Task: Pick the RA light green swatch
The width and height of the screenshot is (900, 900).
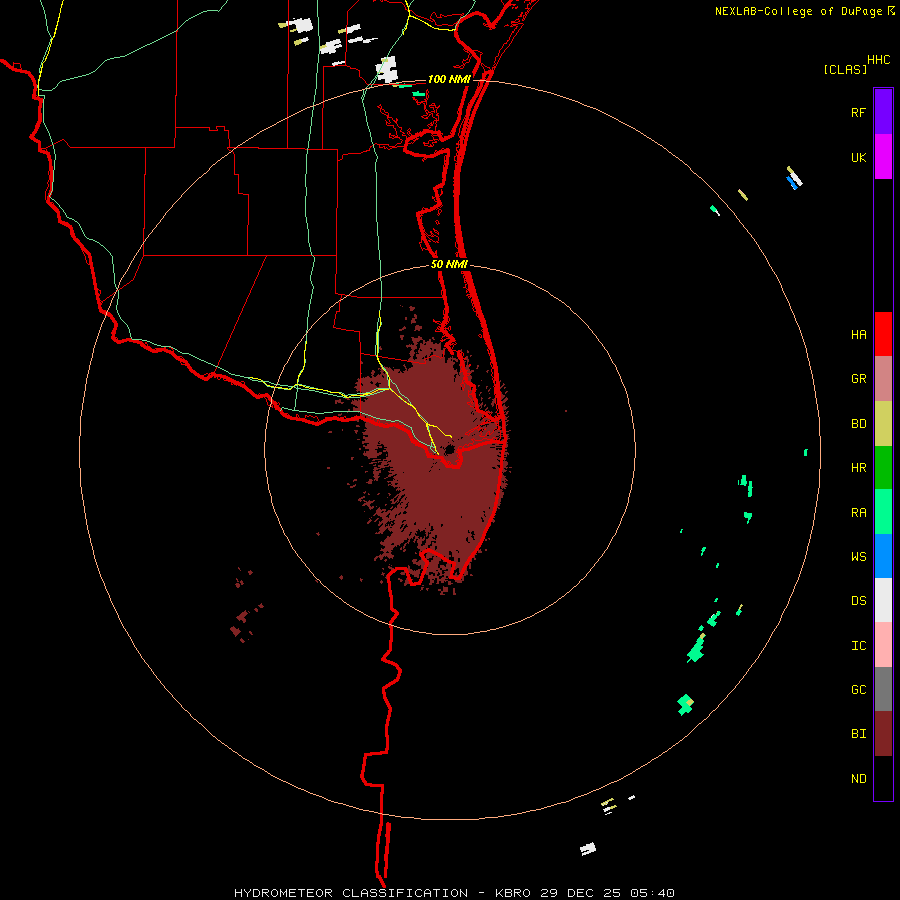Action: point(883,512)
